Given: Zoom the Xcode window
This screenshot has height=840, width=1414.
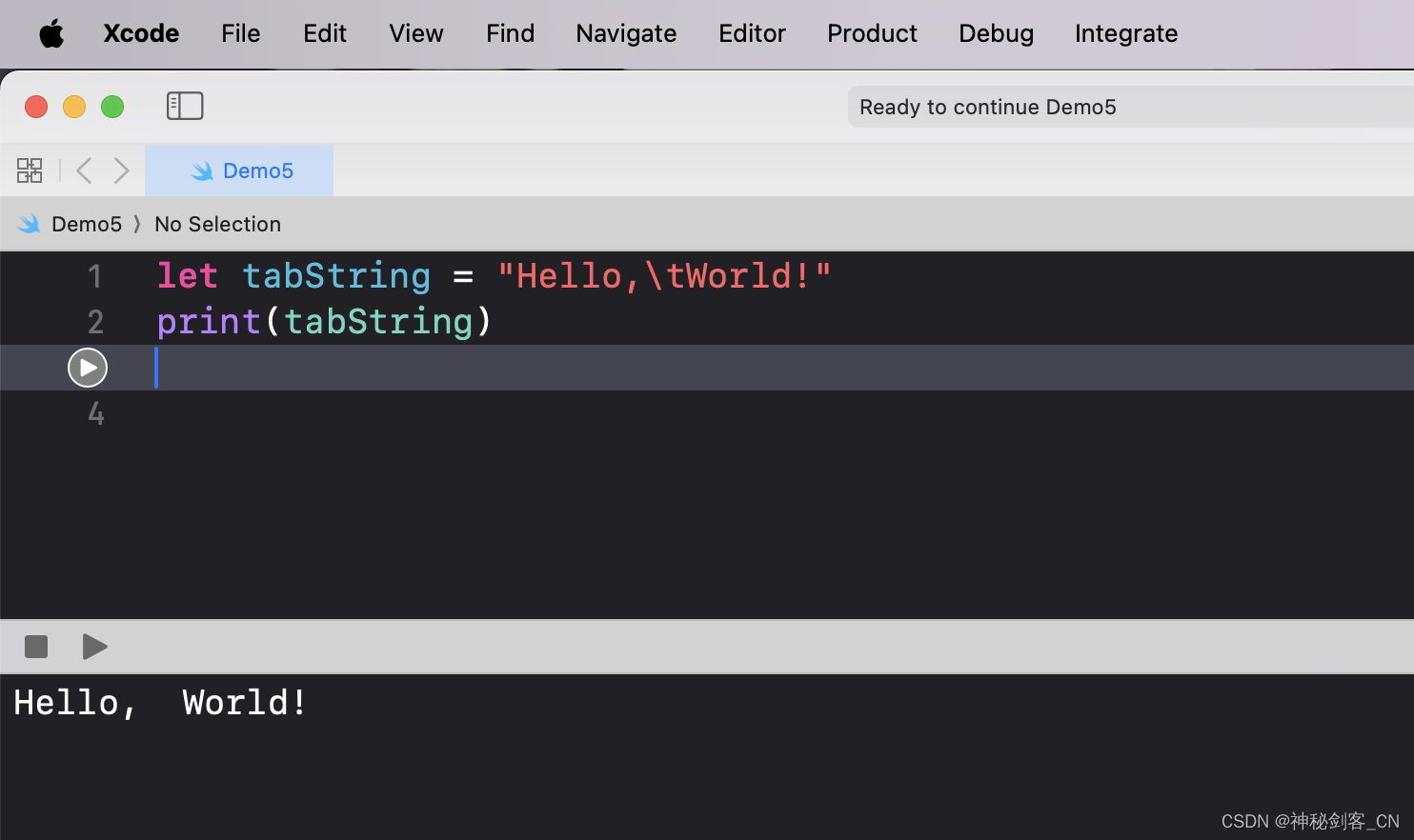Looking at the screenshot, I should pyautogui.click(x=112, y=107).
